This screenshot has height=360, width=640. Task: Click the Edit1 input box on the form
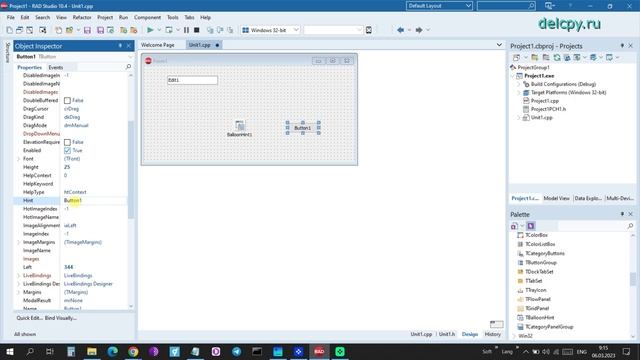click(x=192, y=80)
